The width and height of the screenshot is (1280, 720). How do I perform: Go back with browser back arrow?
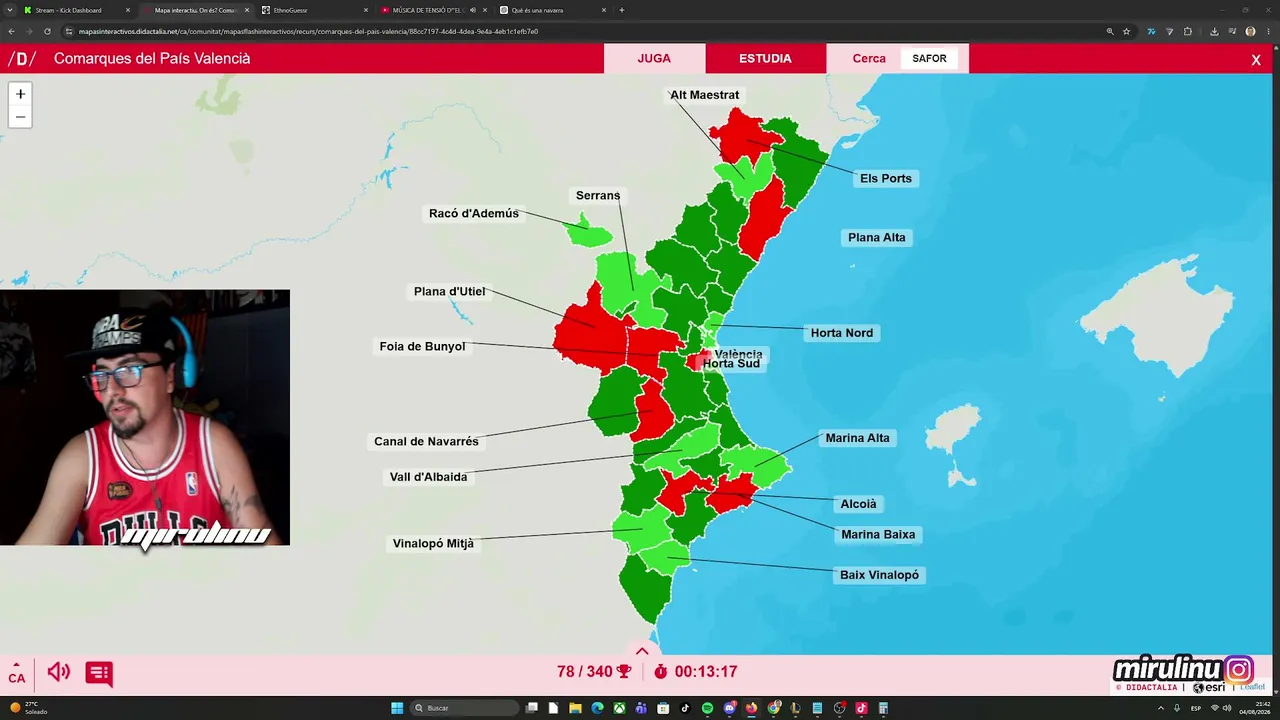point(12,31)
